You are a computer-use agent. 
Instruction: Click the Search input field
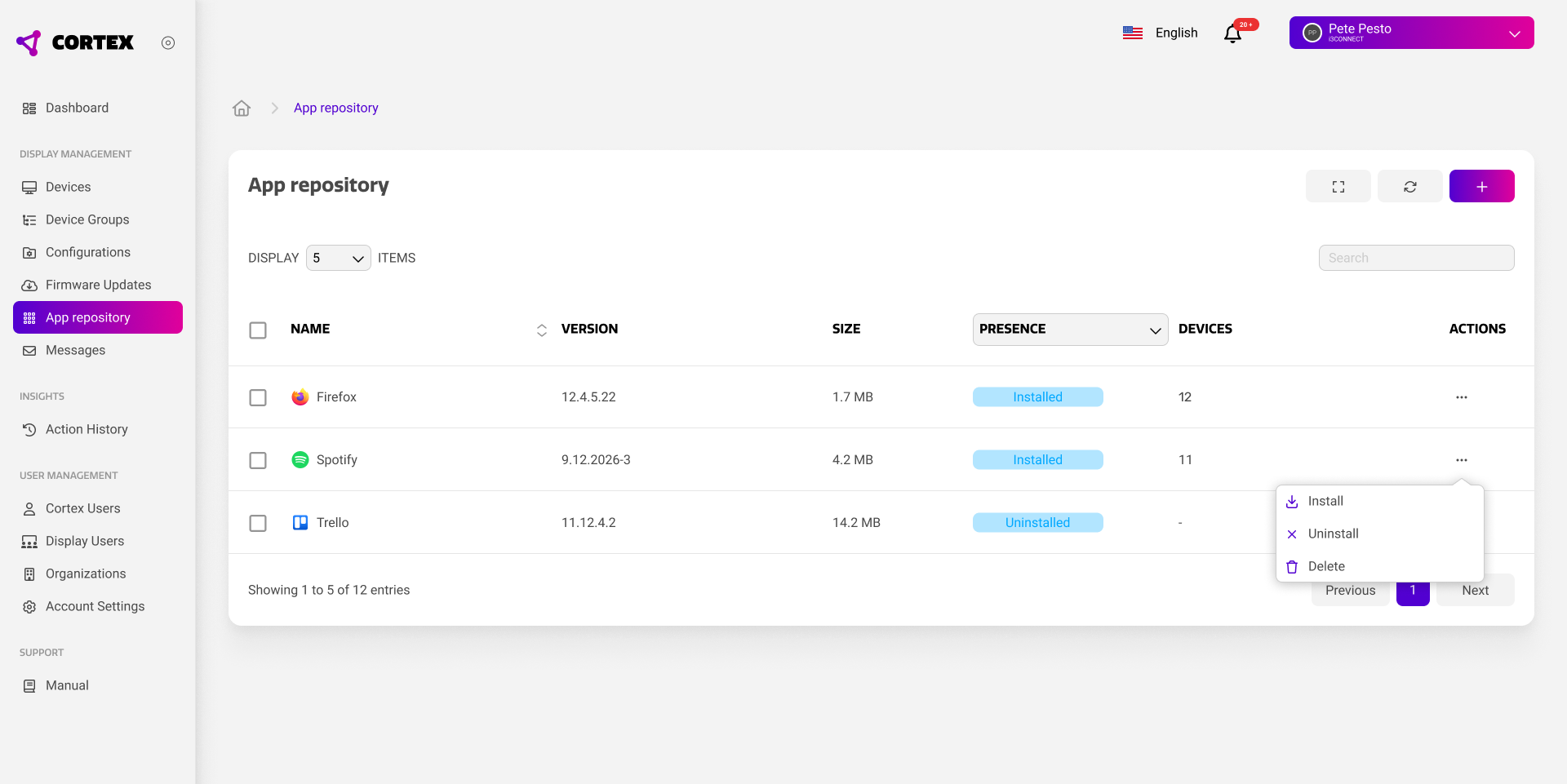1416,258
